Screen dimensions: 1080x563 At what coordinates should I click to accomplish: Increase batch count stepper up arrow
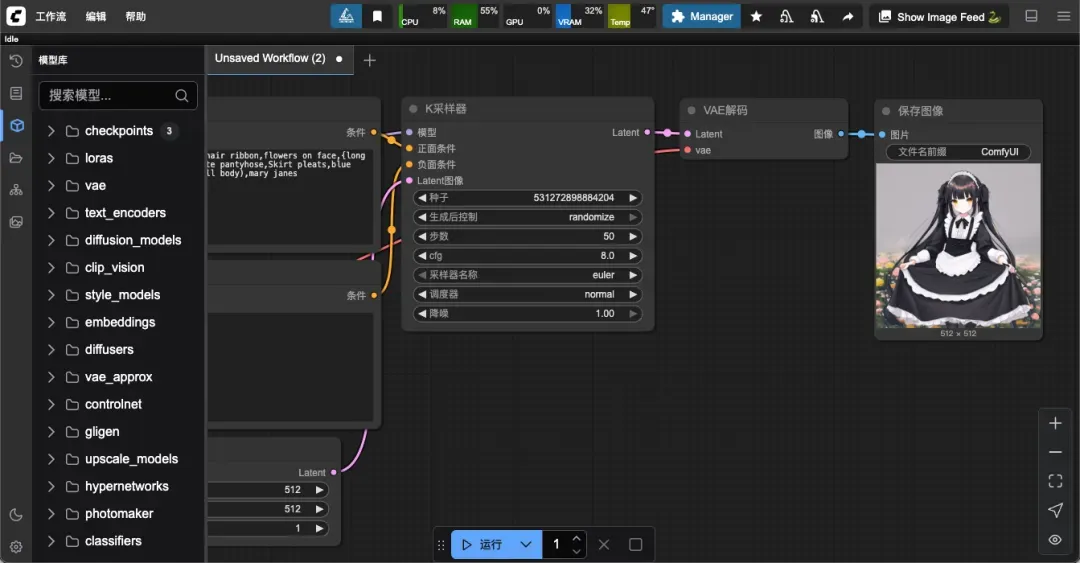point(577,538)
